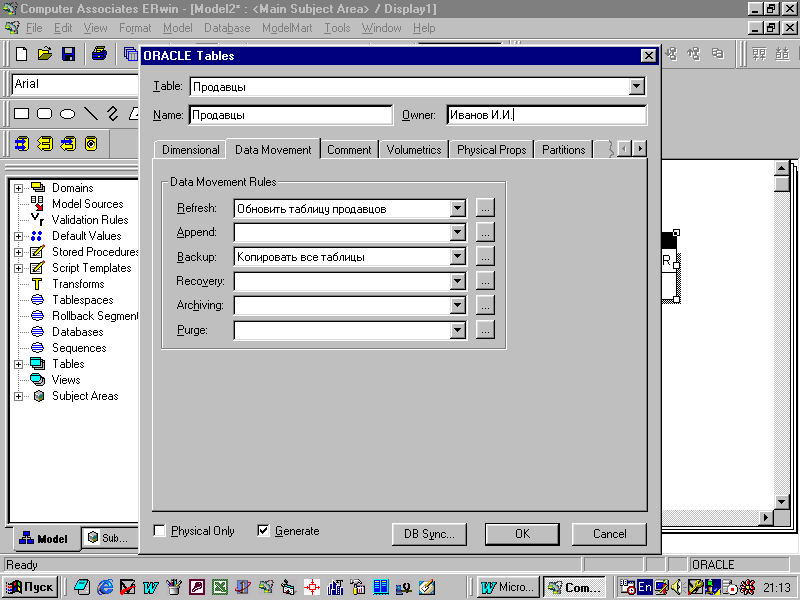Image resolution: width=800 pixels, height=600 pixels.
Task: Select the ellipse drawing tool
Action: 67,114
